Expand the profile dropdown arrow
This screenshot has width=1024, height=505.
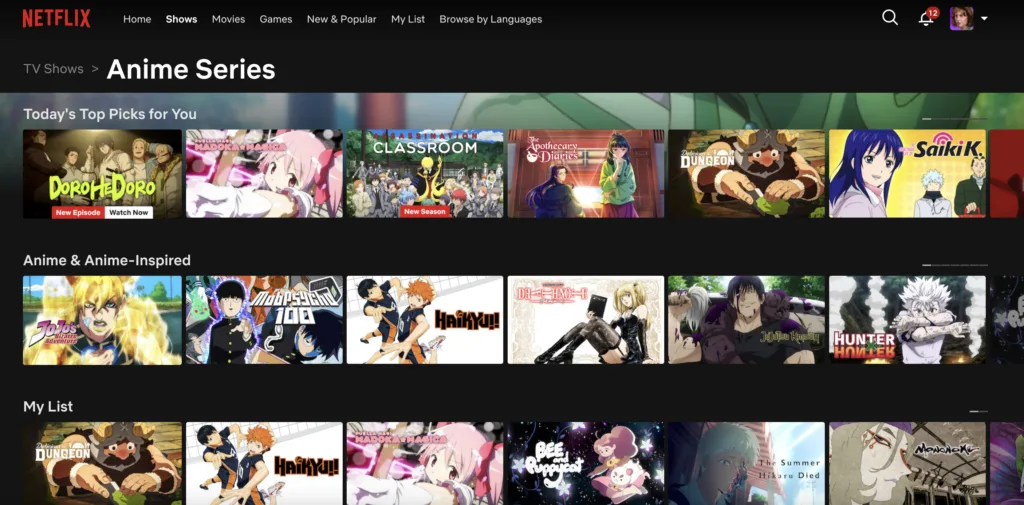(x=984, y=18)
